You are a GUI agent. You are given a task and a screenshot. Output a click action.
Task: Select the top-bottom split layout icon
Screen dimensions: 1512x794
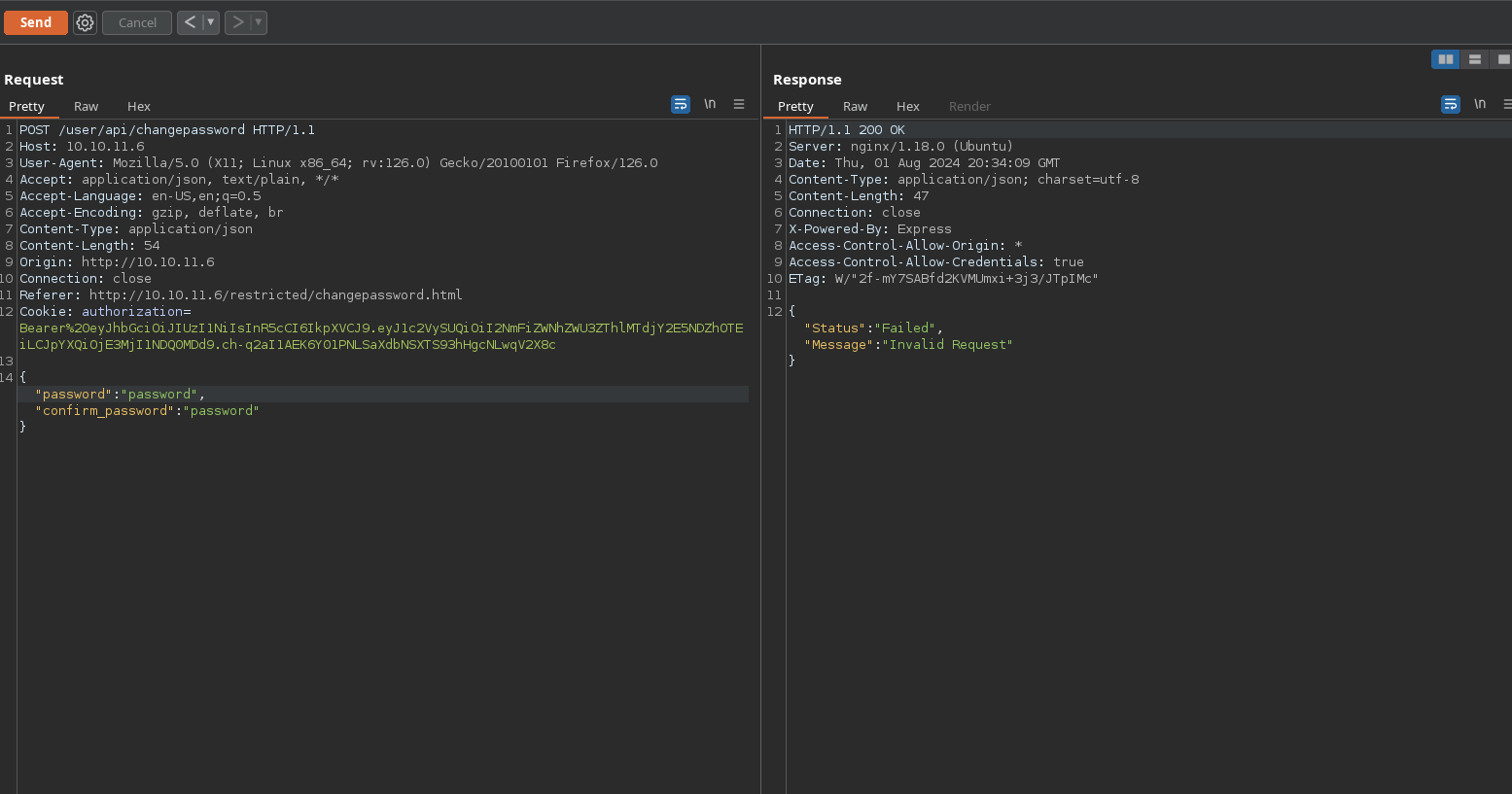tap(1475, 59)
